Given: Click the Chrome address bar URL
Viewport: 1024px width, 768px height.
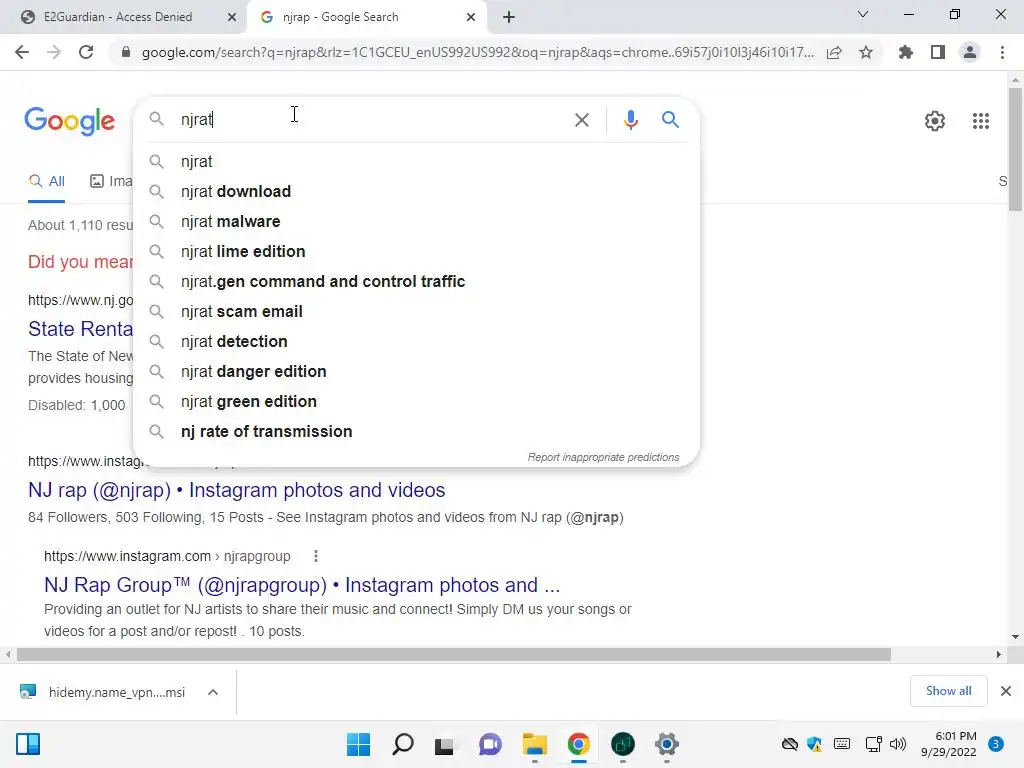Looking at the screenshot, I should pos(477,52).
